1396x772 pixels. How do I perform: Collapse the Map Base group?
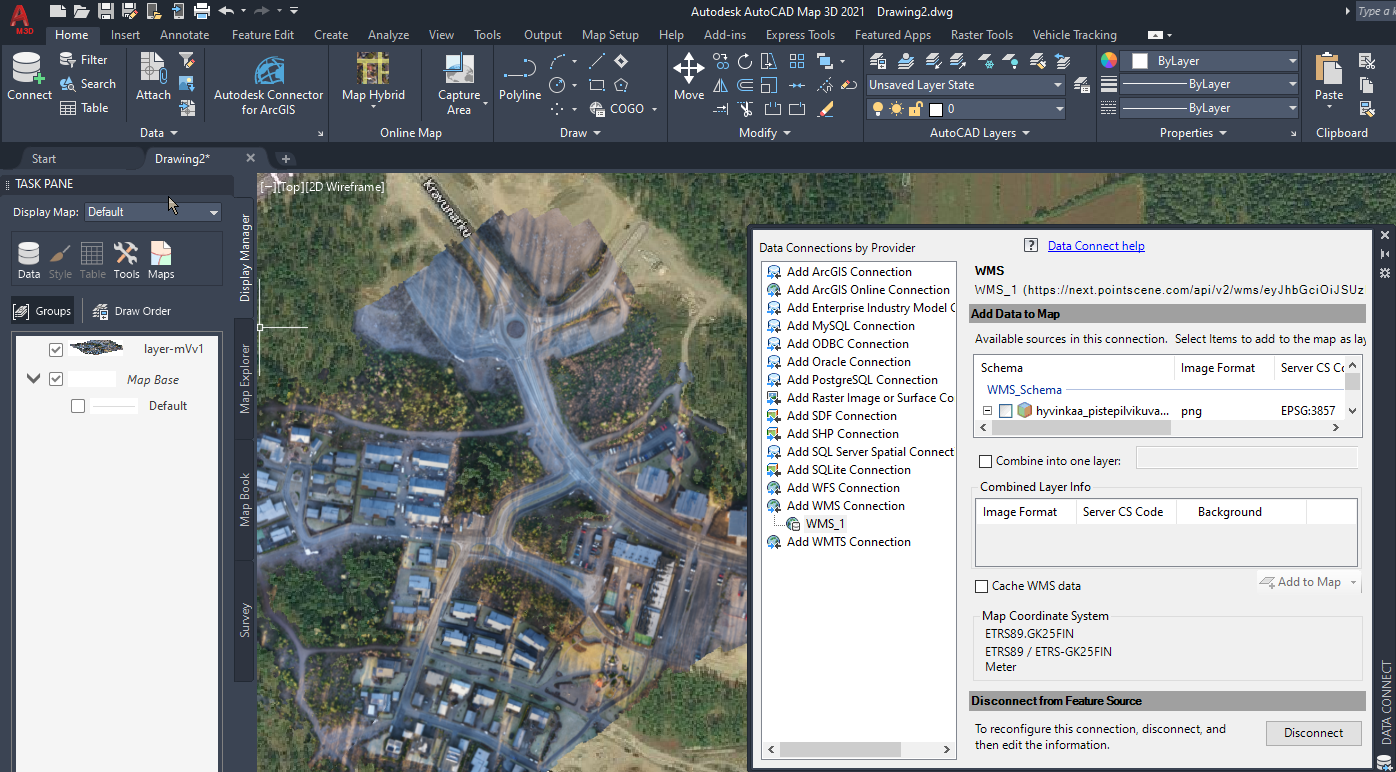coord(34,379)
